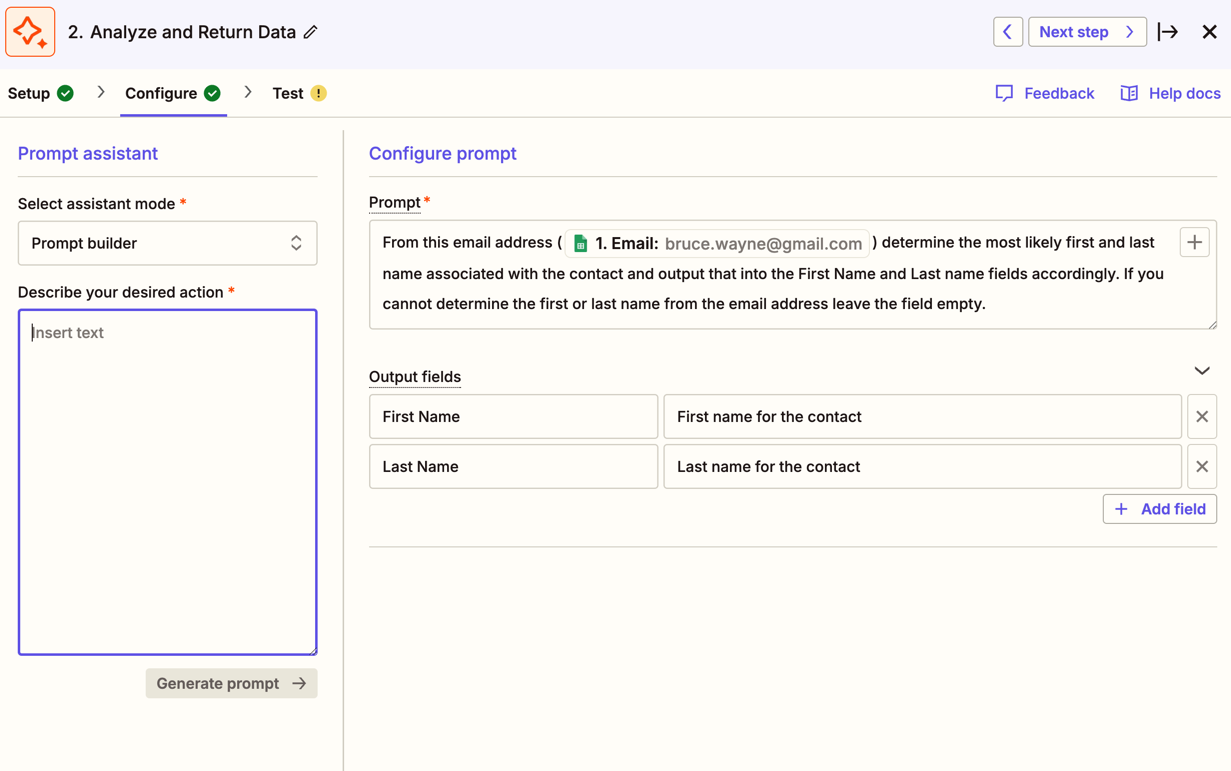
Task: Switch to the Test tab
Action: point(299,93)
